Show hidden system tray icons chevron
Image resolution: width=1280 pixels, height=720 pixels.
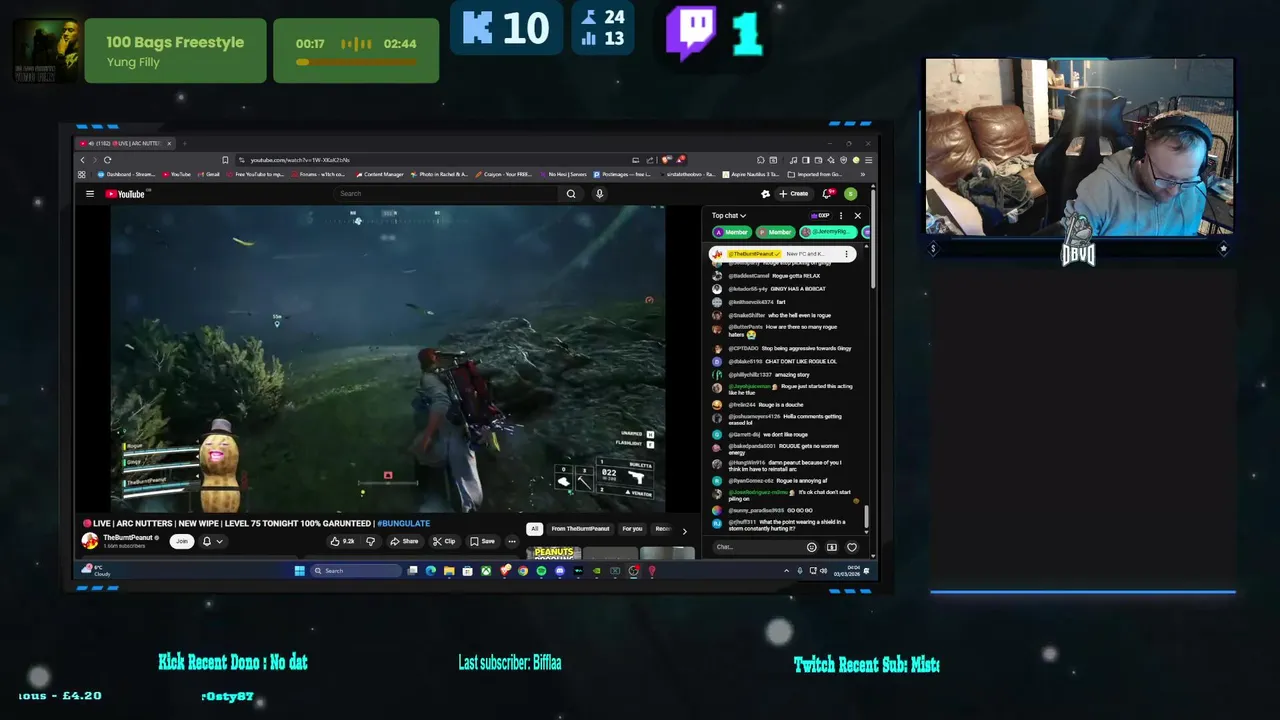(786, 571)
